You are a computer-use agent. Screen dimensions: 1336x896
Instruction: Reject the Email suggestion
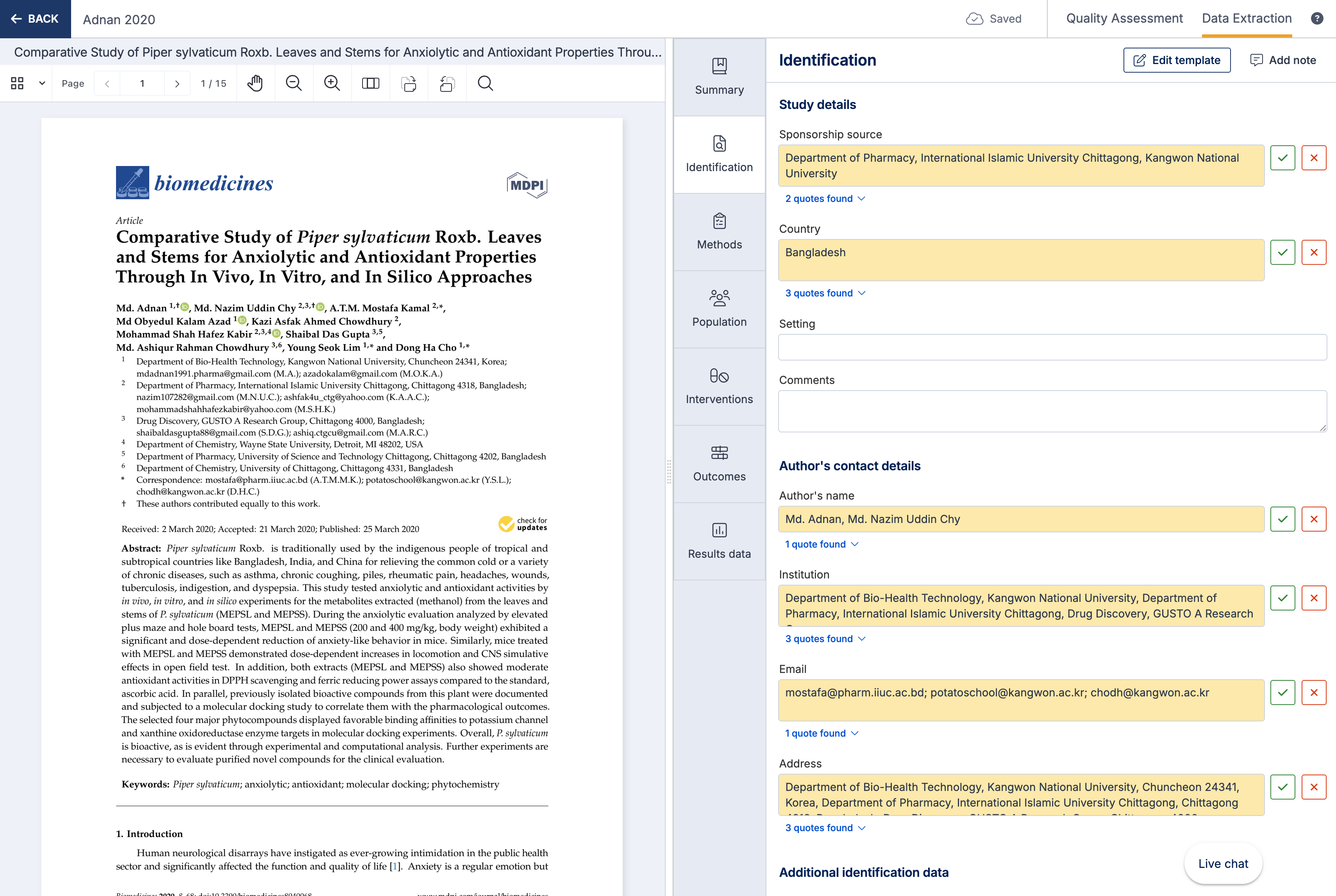(x=1314, y=693)
